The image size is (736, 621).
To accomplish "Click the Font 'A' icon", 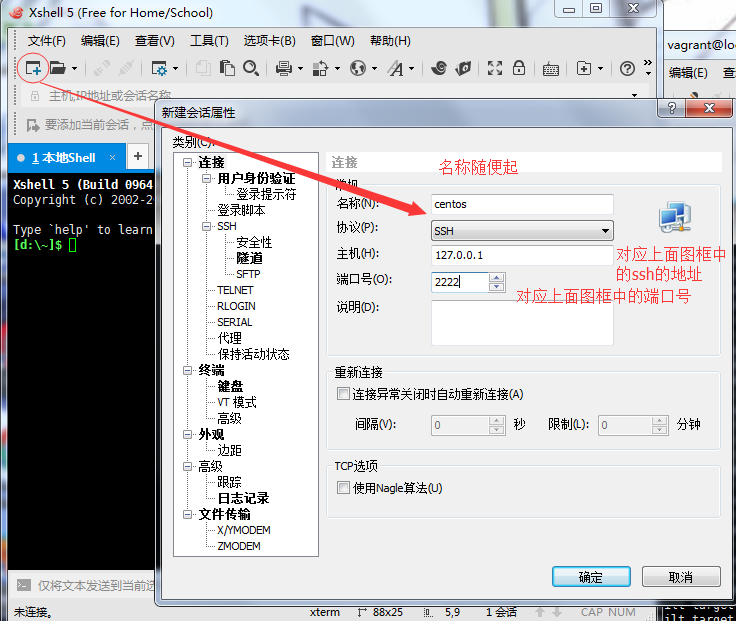I will tap(395, 69).
